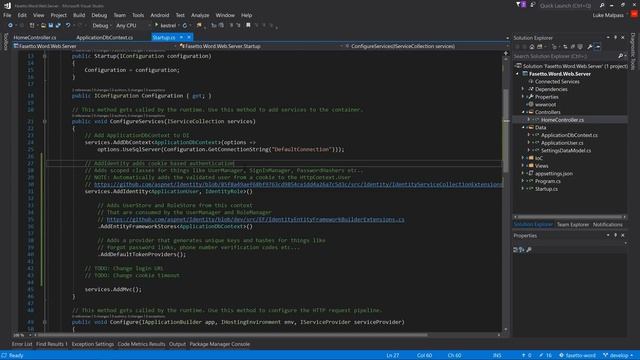The image size is (640, 360).
Task: Select Program.cs in Solution Explorer
Action: tap(547, 181)
